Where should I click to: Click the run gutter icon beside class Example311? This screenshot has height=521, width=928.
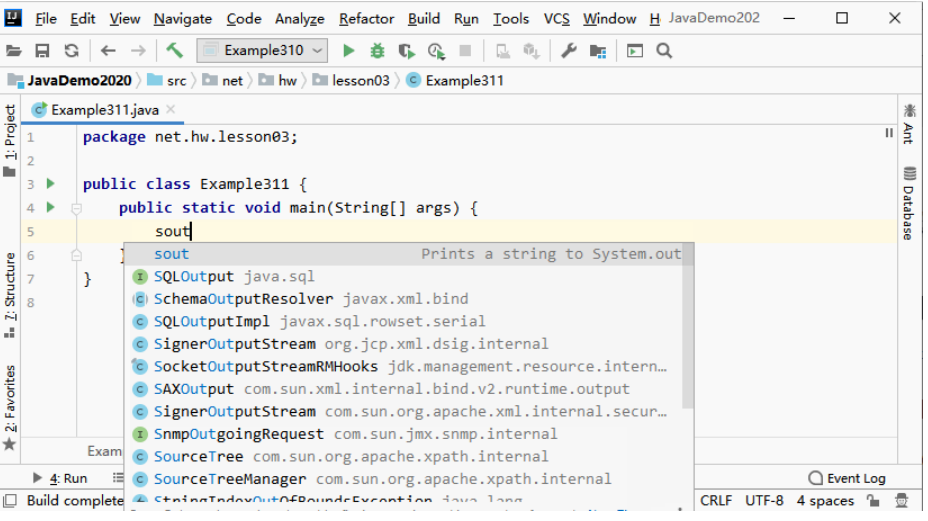pyautogui.click(x=51, y=184)
